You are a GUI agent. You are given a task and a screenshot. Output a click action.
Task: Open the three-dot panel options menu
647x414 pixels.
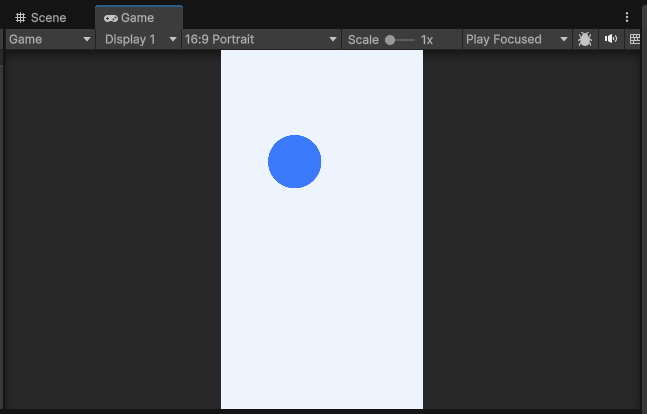[x=627, y=17]
